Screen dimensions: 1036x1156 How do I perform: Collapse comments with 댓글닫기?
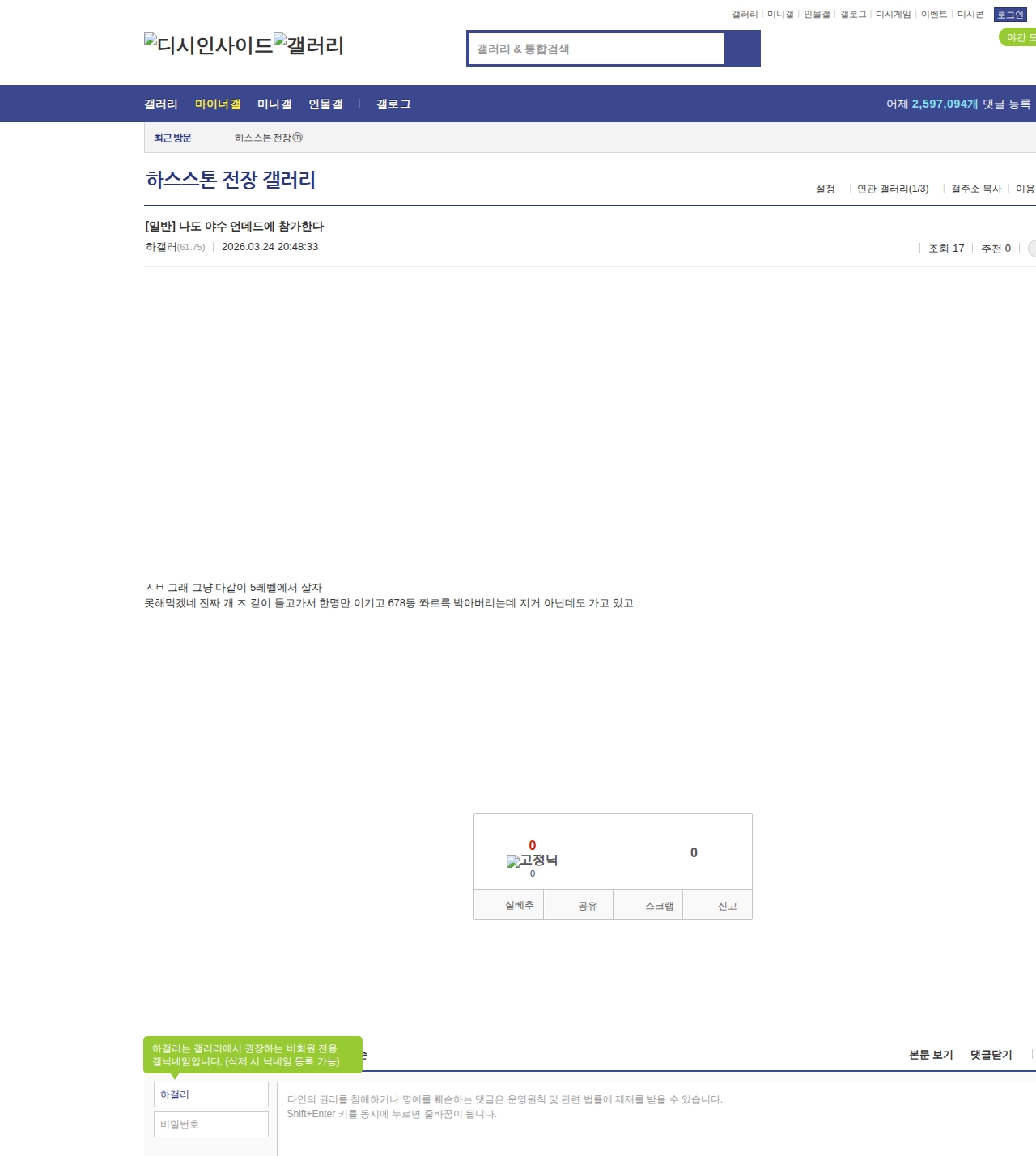point(991,1055)
